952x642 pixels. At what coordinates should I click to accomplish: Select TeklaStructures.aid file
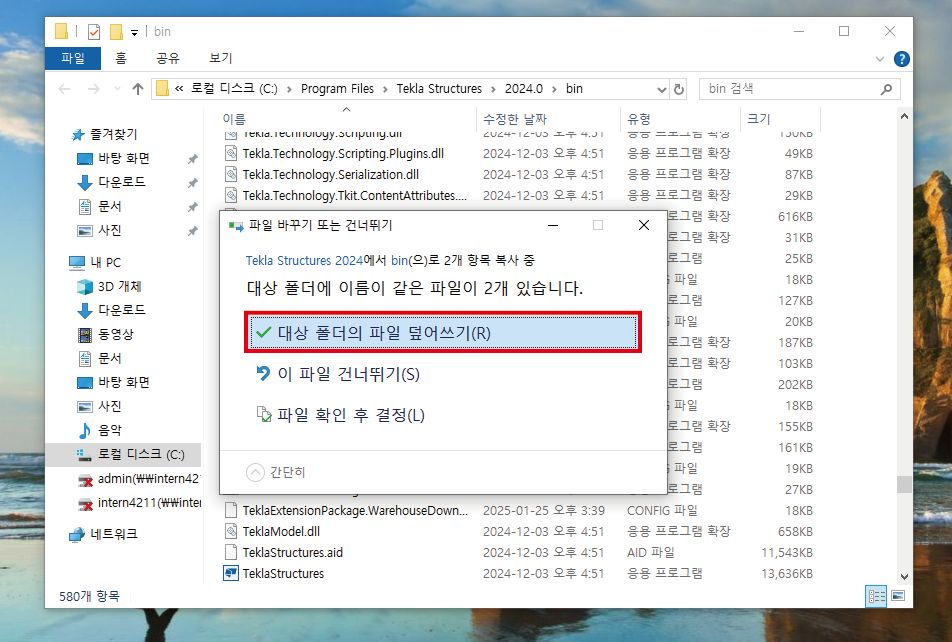click(x=293, y=553)
